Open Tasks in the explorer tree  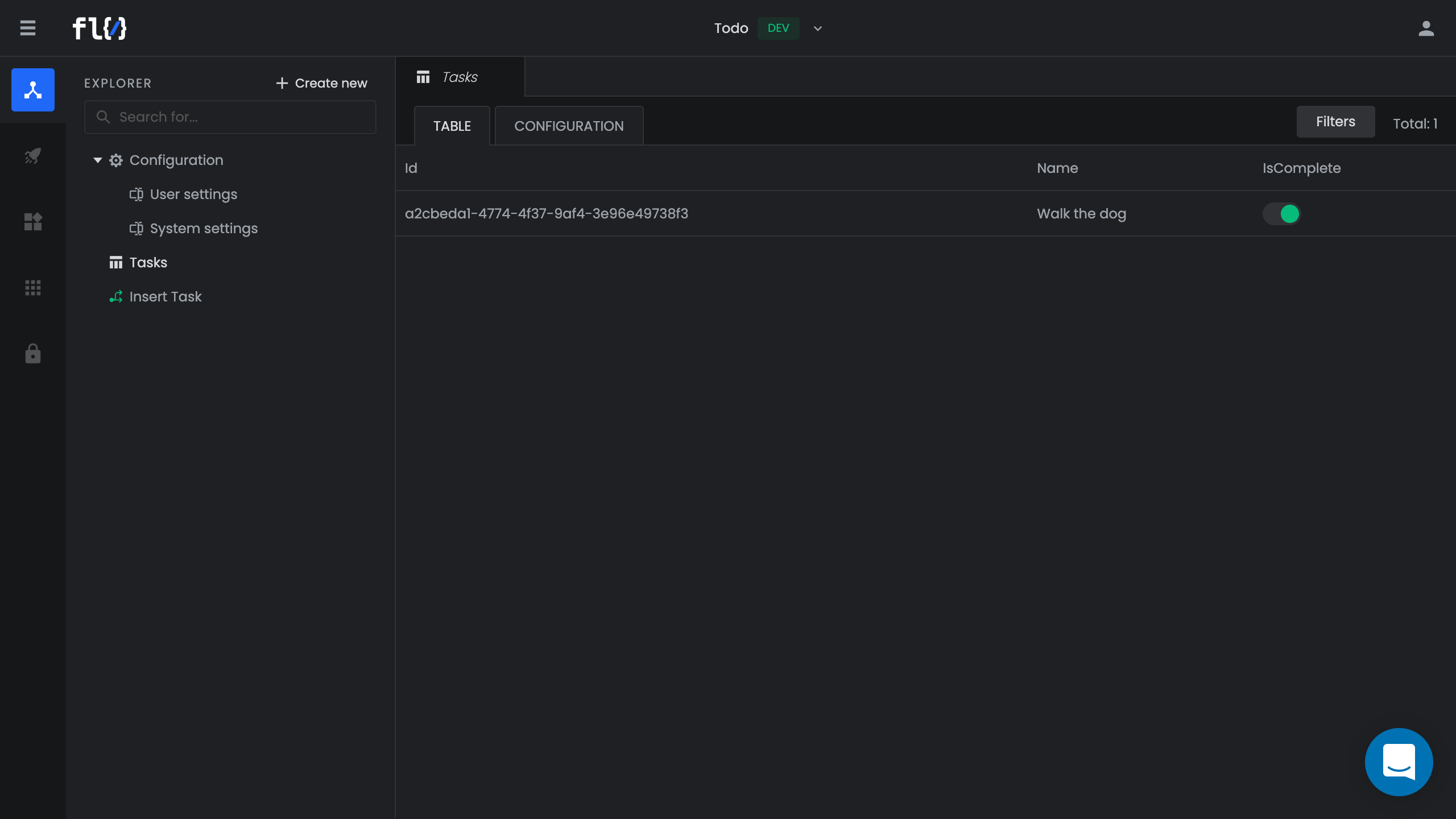click(x=148, y=263)
